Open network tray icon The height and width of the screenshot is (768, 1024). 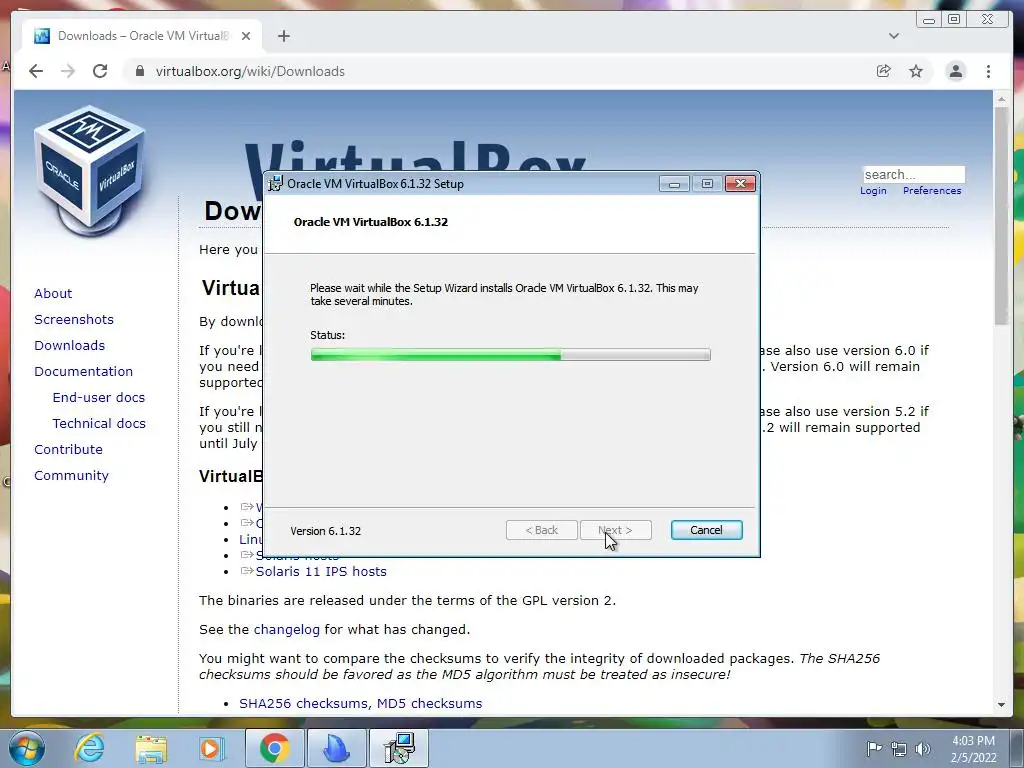899,749
